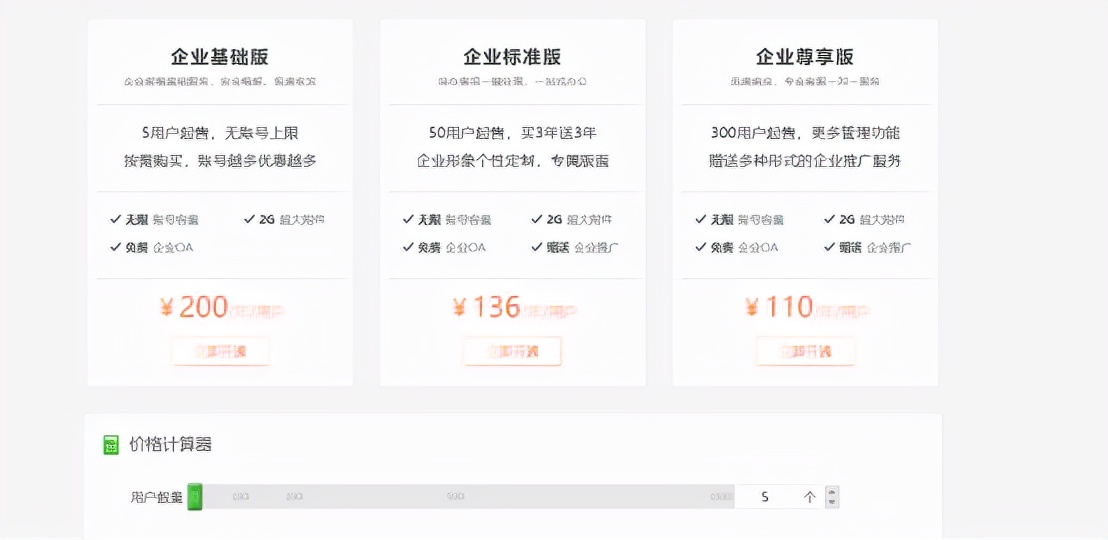Focus the user count field showing 5
Image resolution: width=1108 pixels, height=540 pixels.
click(766, 496)
